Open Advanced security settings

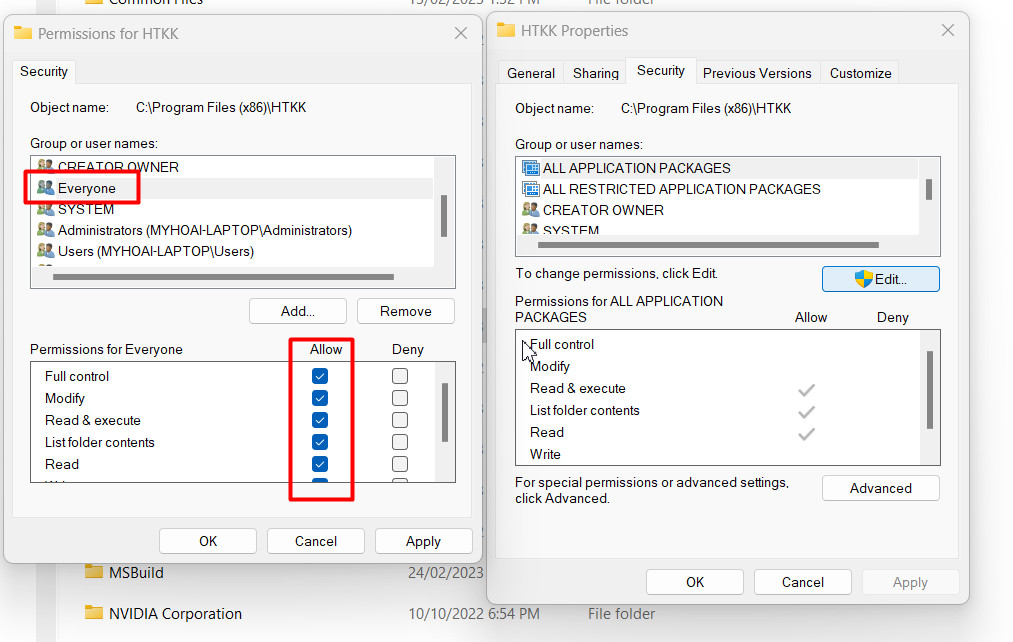(880, 488)
